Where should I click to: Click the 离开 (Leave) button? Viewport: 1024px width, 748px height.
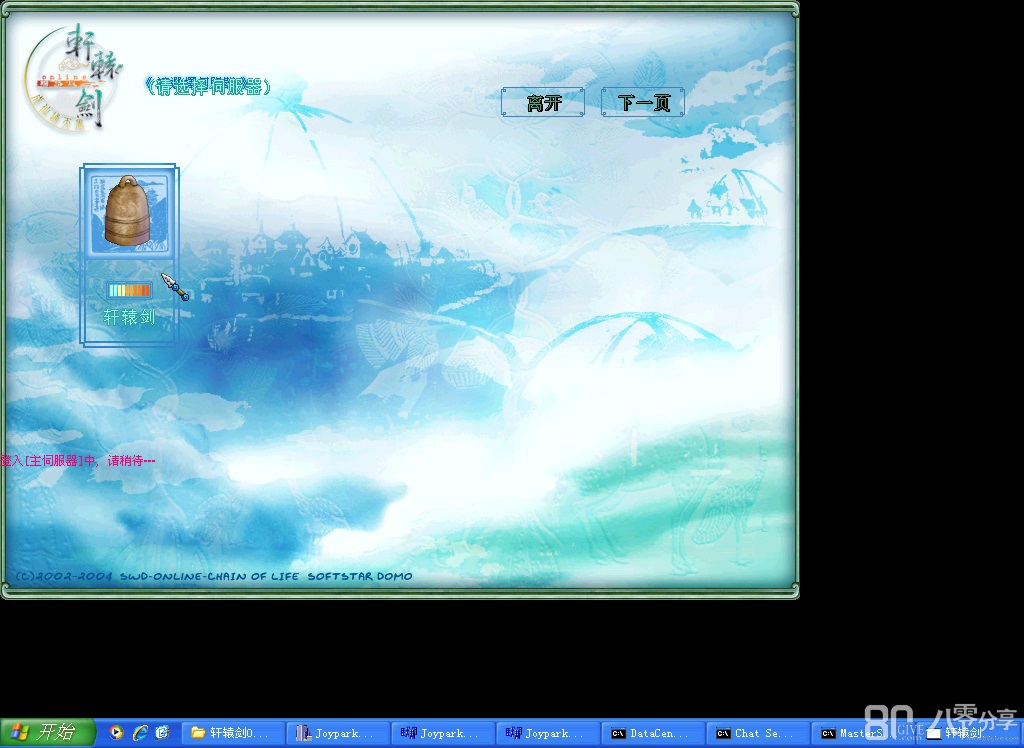(543, 102)
